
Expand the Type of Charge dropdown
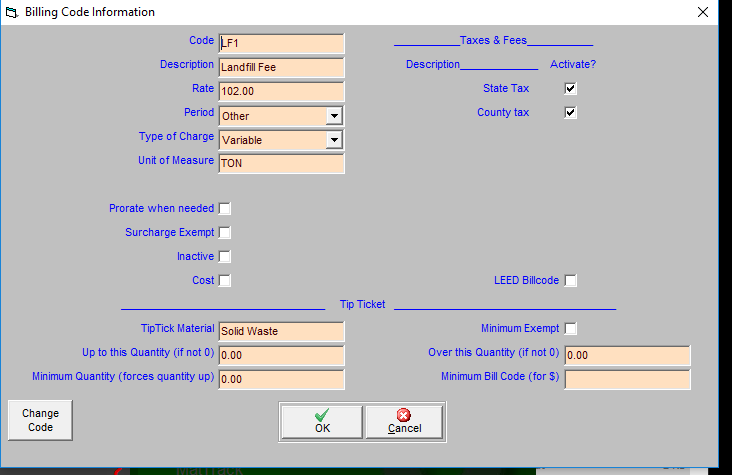(x=334, y=140)
